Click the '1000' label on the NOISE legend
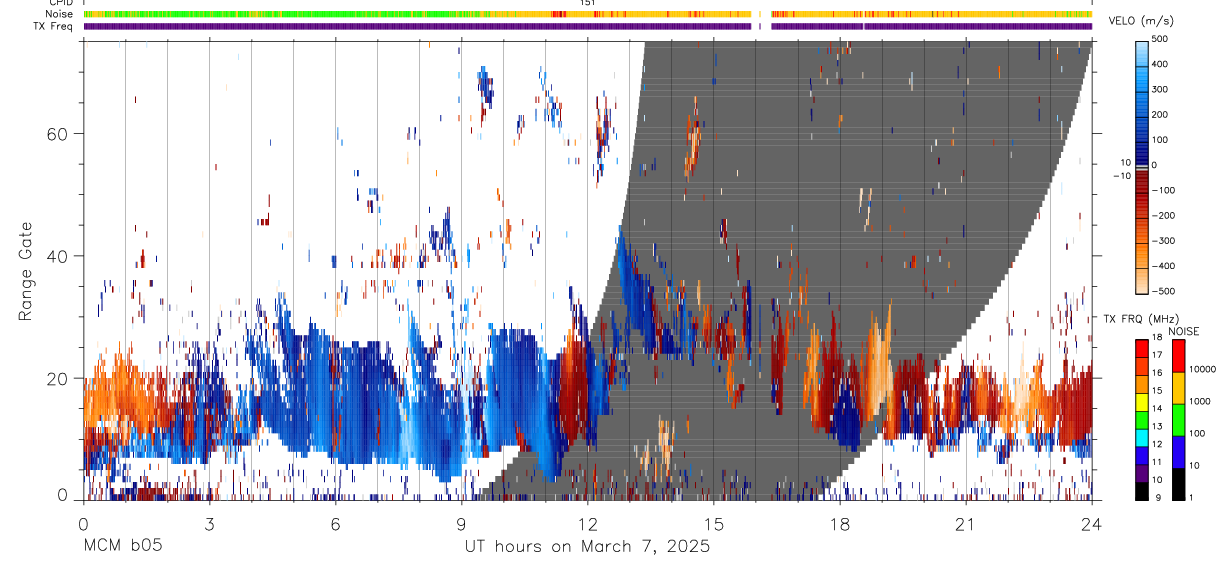1228x567 pixels. click(1199, 402)
